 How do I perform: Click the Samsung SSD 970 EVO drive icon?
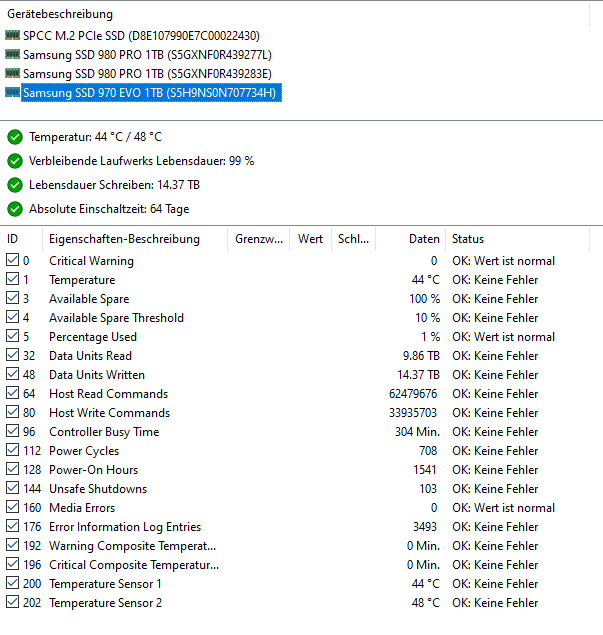(x=12, y=92)
